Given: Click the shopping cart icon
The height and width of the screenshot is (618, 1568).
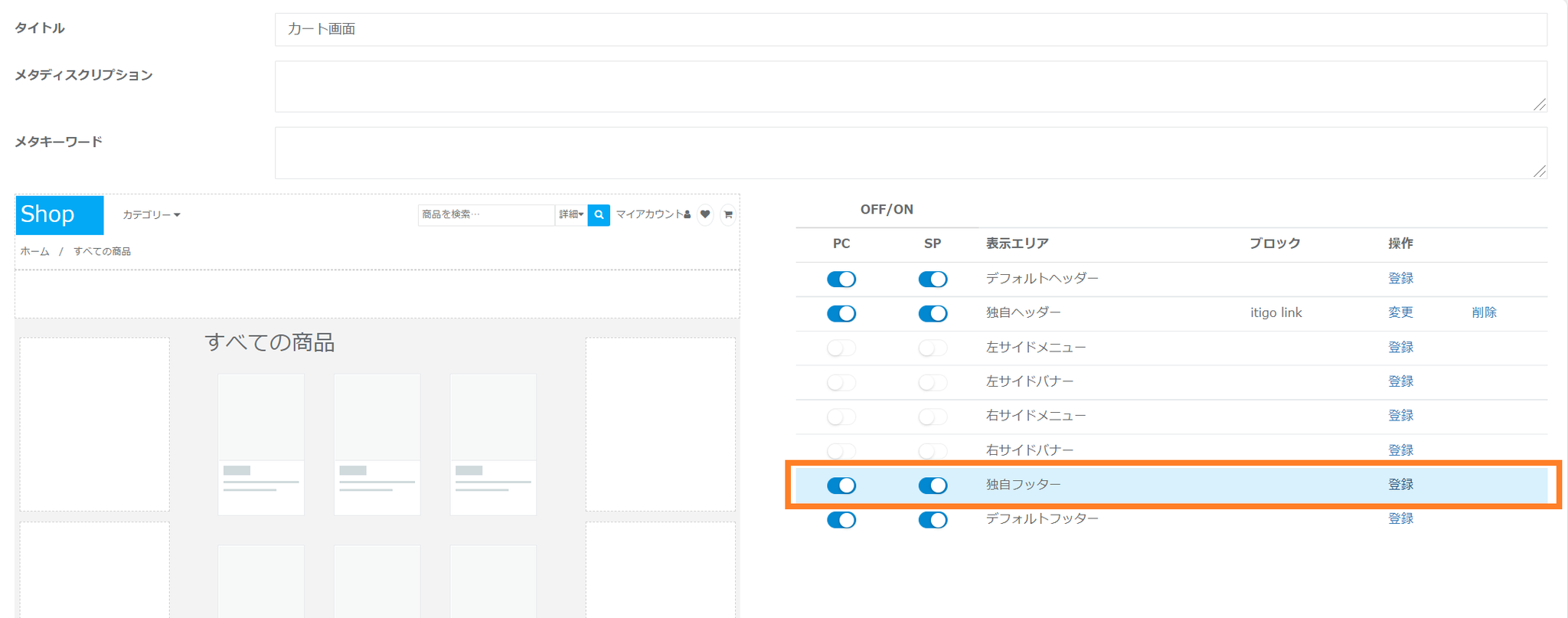Looking at the screenshot, I should coord(728,215).
